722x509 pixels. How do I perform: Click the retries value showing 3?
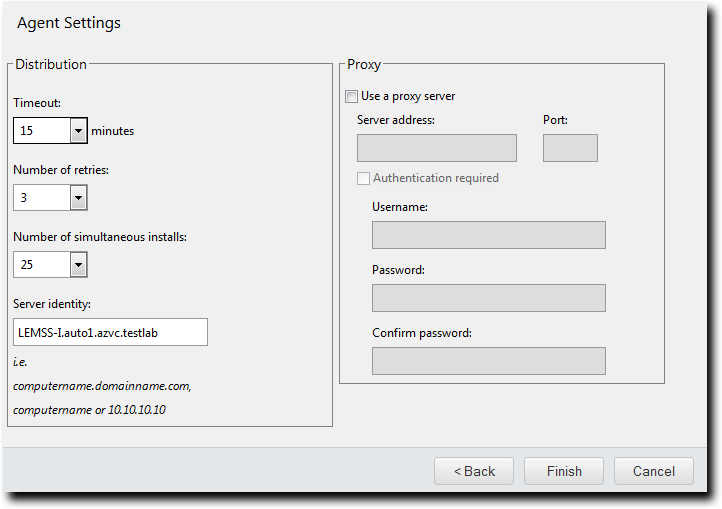(x=42, y=198)
